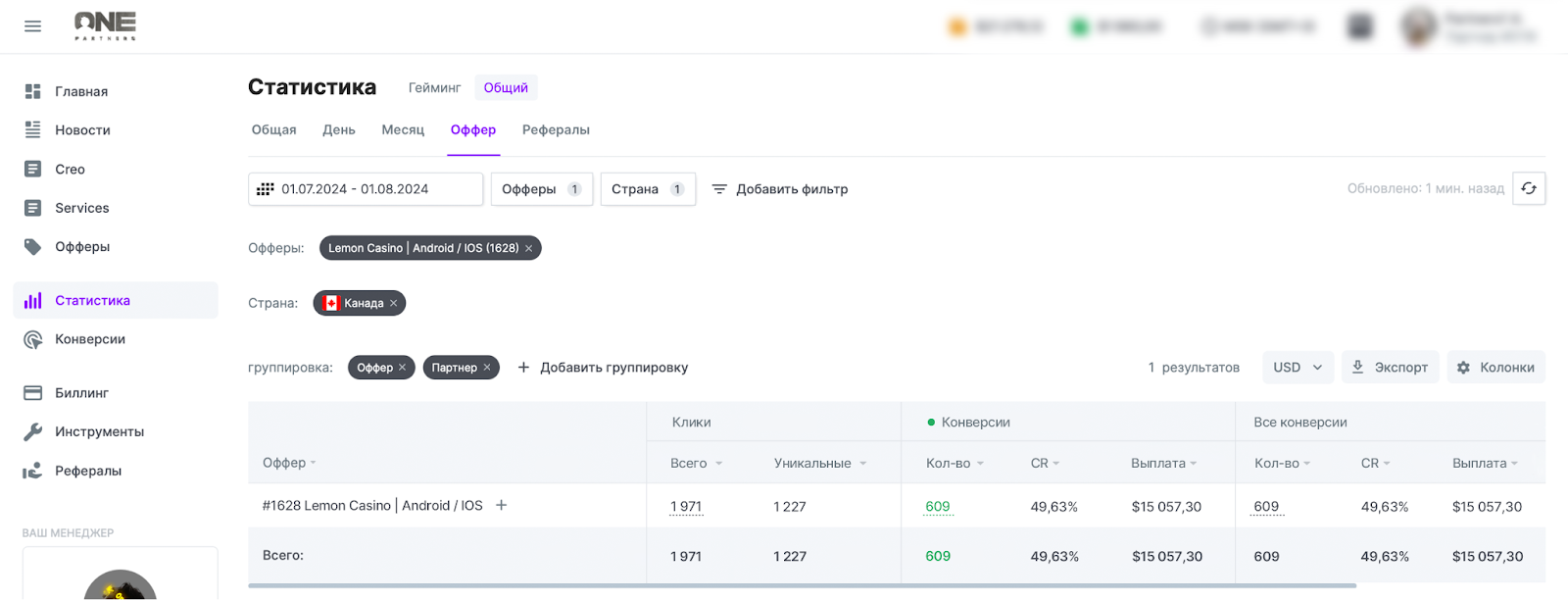The width and height of the screenshot is (1568, 600).
Task: Remove the Канада country filter chip
Action: (393, 303)
